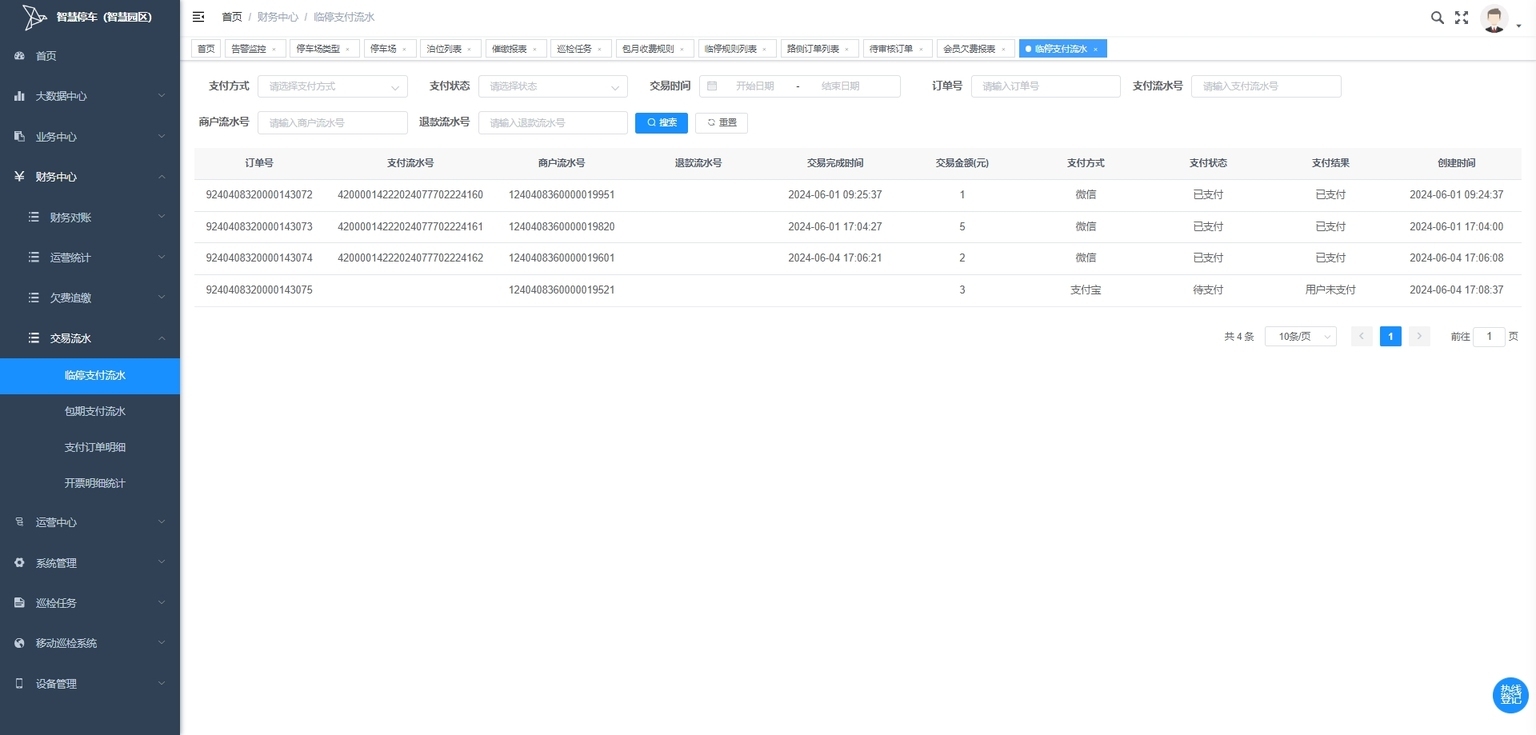
Task: Change the 10条/页 page size selector
Action: [x=1301, y=337]
